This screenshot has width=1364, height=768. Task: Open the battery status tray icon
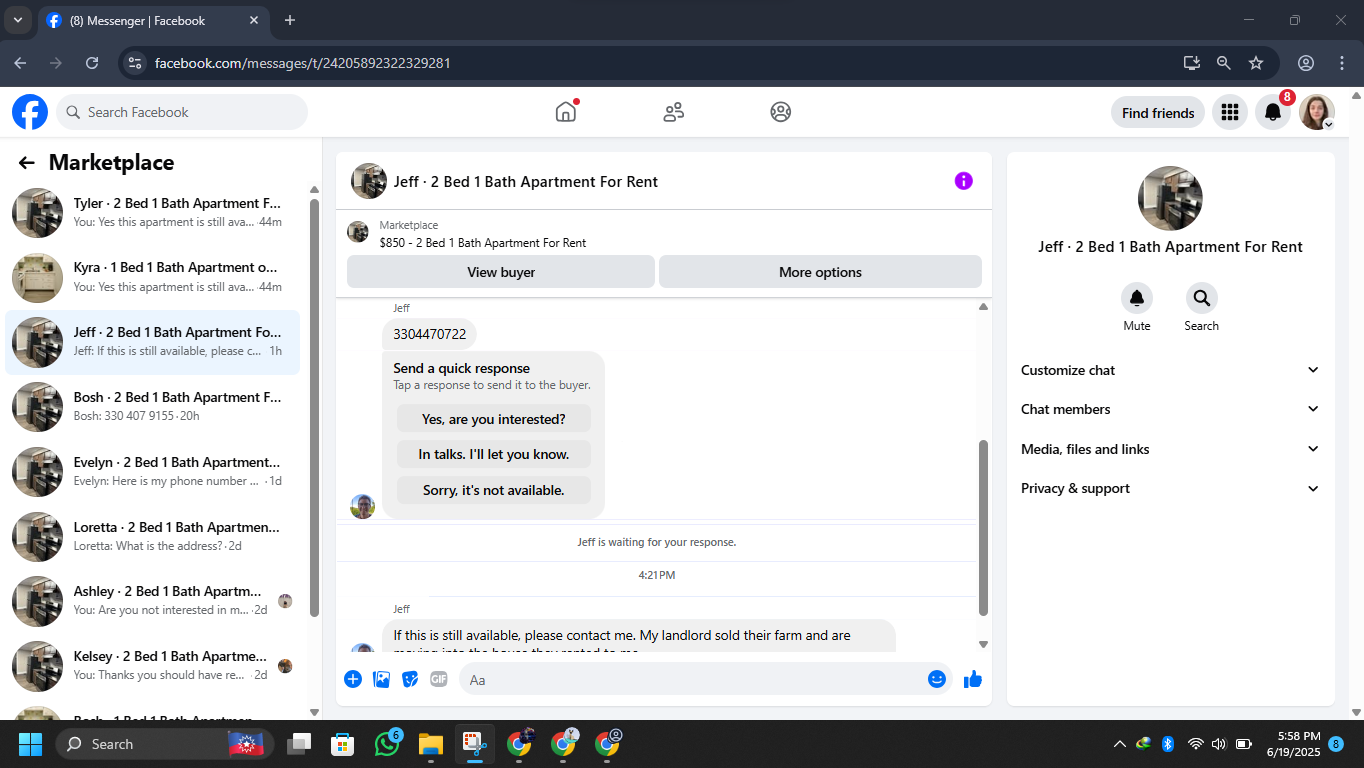[1244, 744]
